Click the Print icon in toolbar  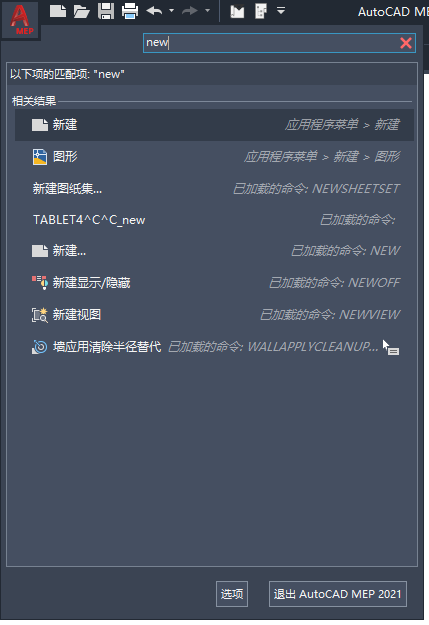click(130, 11)
